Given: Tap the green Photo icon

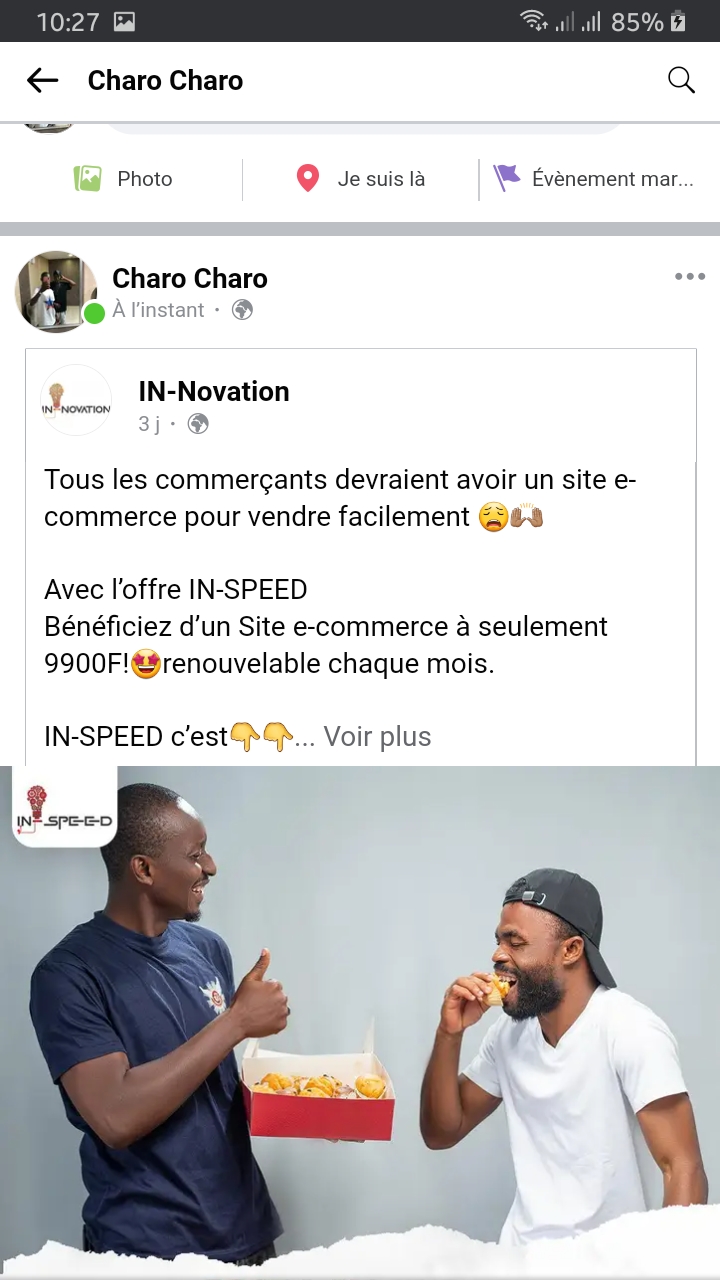Looking at the screenshot, I should pyautogui.click(x=88, y=179).
